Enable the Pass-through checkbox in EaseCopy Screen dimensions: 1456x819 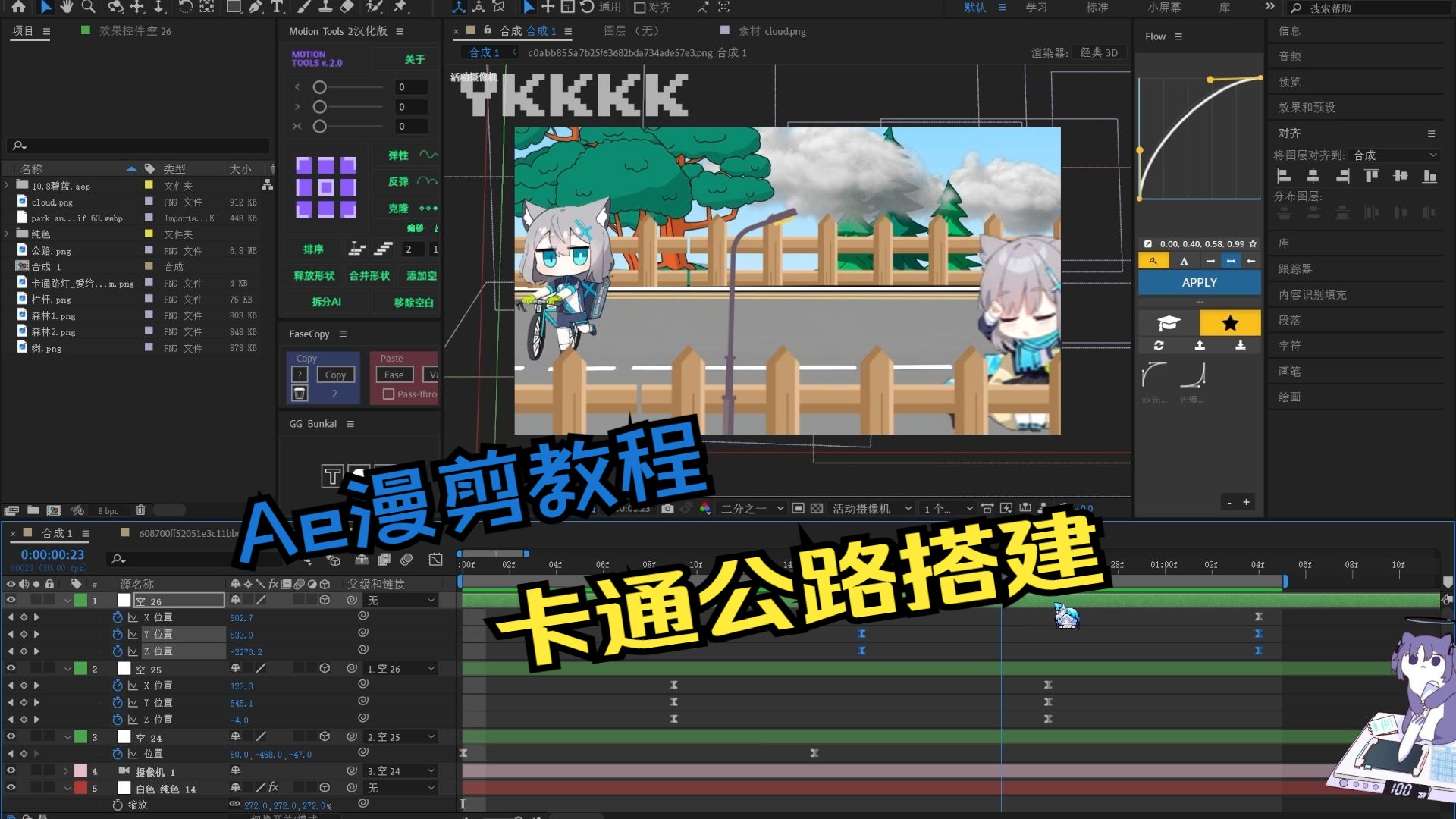[388, 394]
